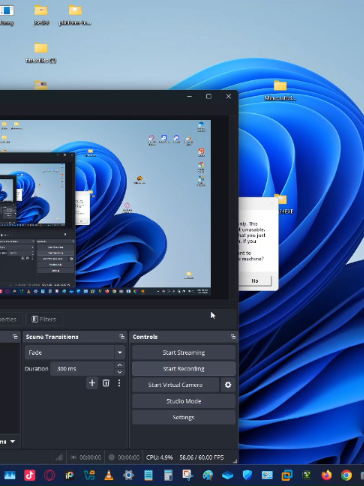Open virtual camera gear settings

228,385
